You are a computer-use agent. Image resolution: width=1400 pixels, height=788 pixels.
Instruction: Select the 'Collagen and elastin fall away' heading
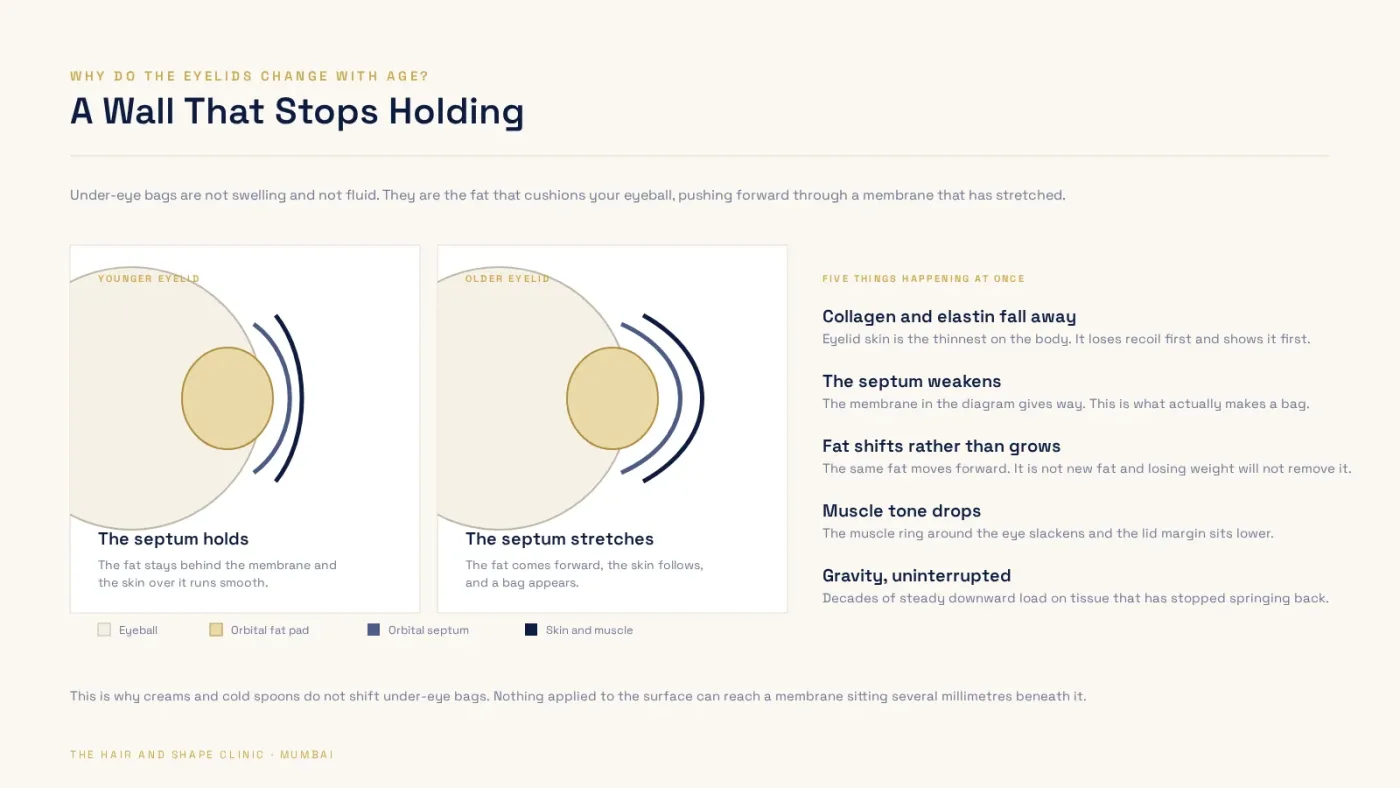(949, 317)
